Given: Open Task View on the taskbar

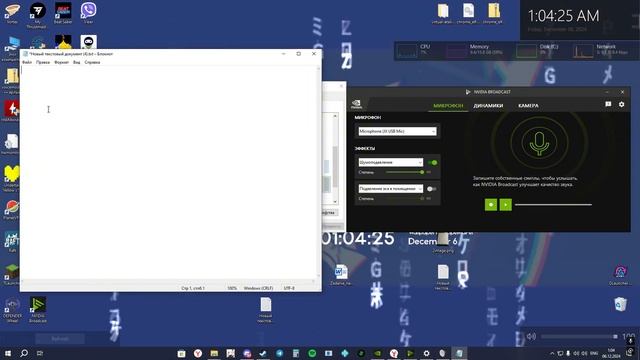Looking at the screenshot, I should [40, 353].
